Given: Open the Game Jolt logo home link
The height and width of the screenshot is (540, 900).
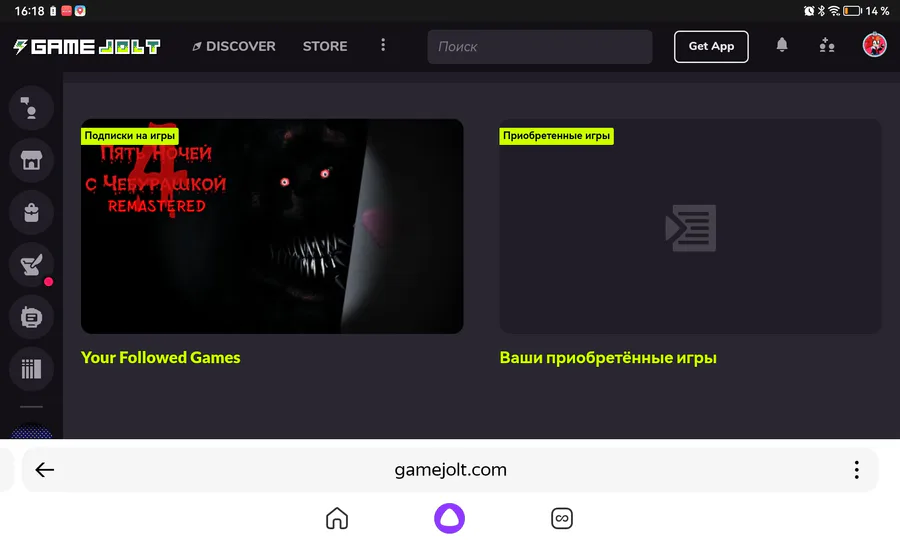Looking at the screenshot, I should point(87,46).
